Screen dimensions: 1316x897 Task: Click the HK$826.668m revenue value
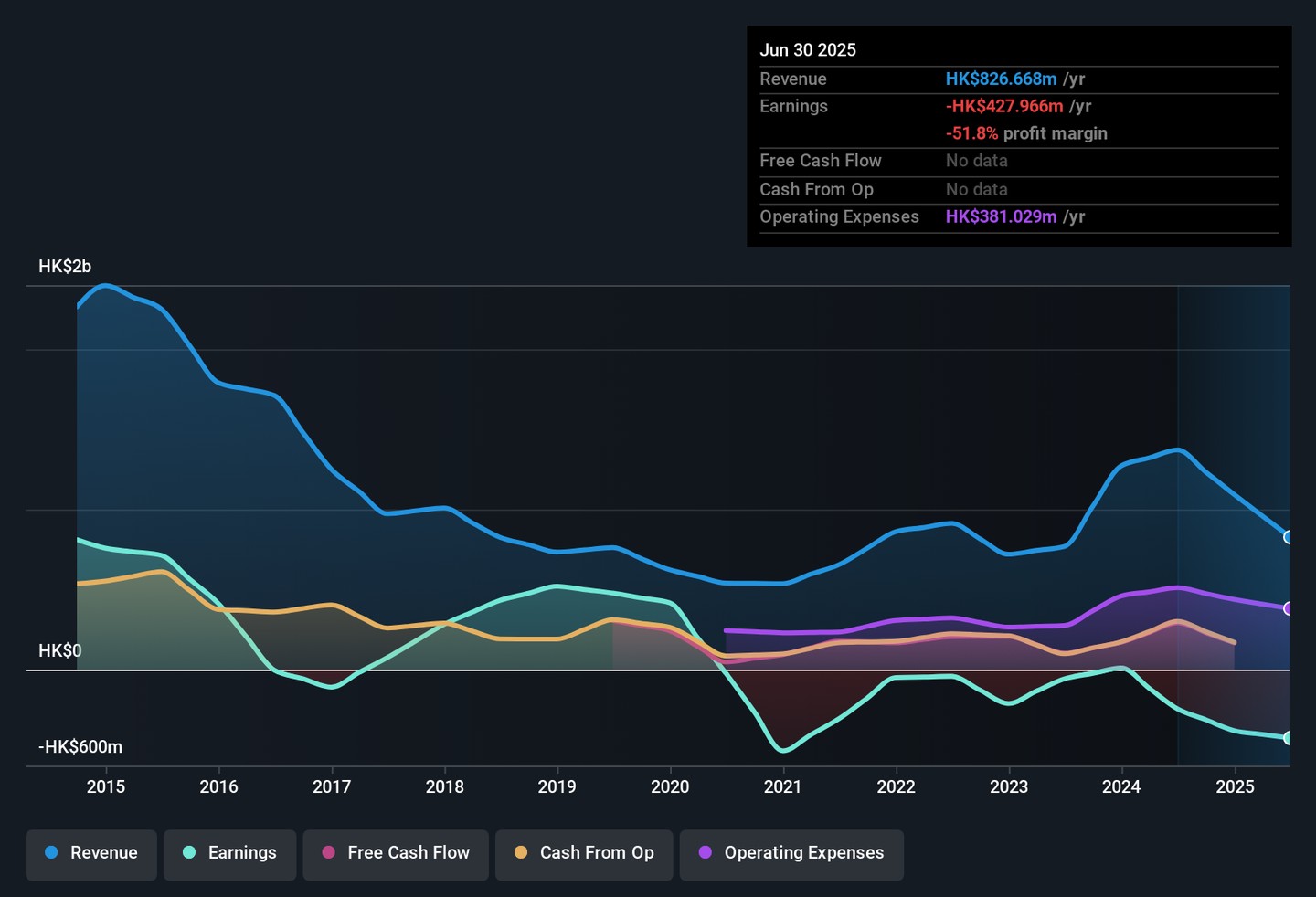click(1001, 79)
